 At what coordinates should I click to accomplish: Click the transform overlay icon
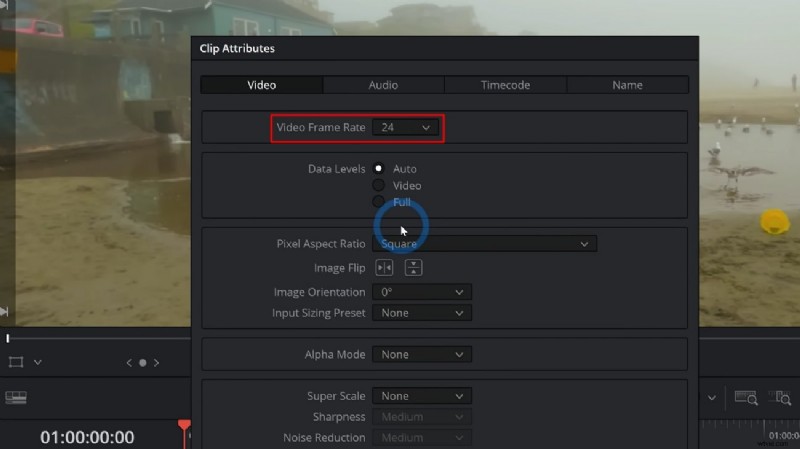[x=16, y=362]
